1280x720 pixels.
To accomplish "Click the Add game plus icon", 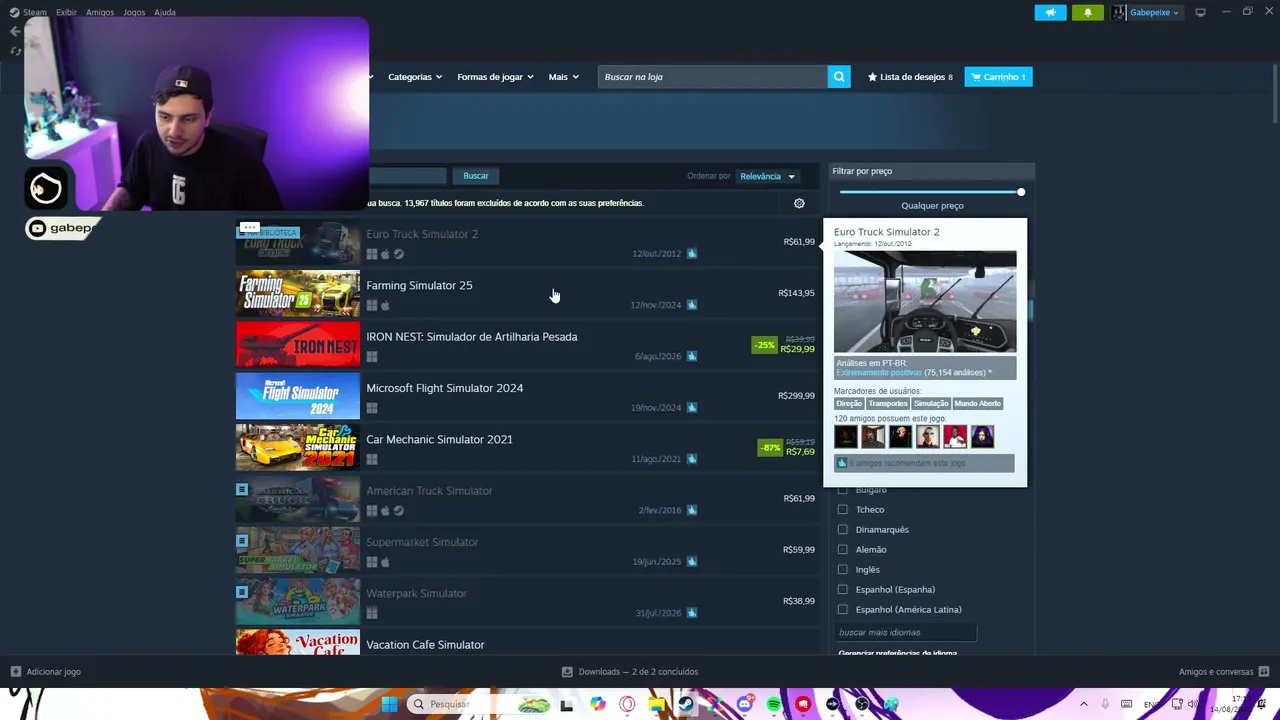I will click(15, 672).
